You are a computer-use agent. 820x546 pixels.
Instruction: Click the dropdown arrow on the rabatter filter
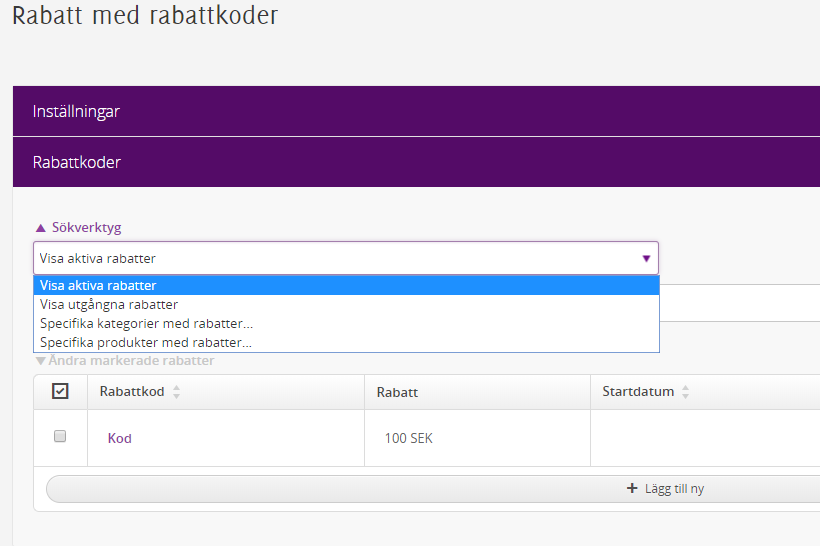pos(646,258)
